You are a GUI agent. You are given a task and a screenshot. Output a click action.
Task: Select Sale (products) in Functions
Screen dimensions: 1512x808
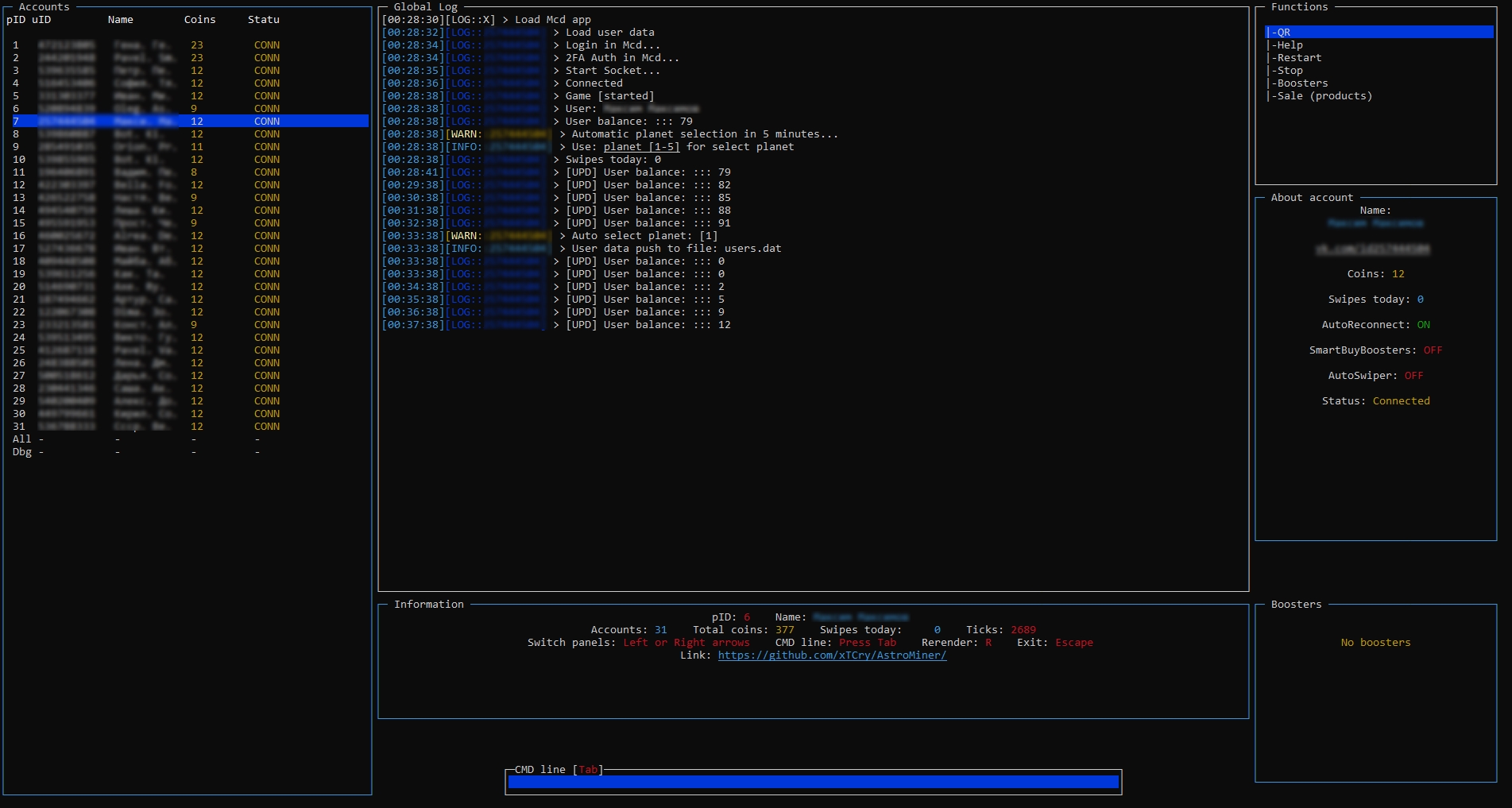(1321, 96)
